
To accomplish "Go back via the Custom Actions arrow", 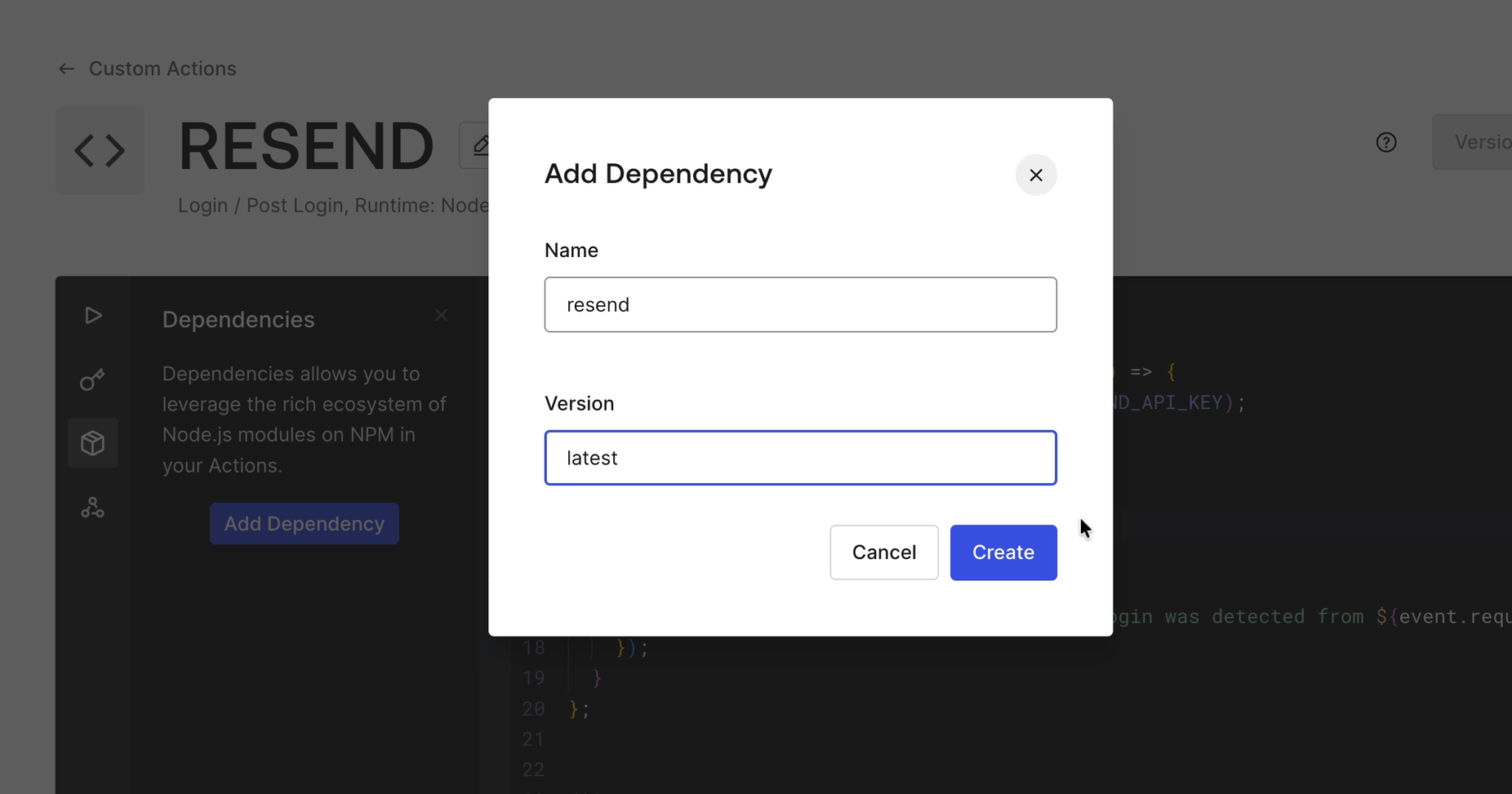I will [66, 69].
